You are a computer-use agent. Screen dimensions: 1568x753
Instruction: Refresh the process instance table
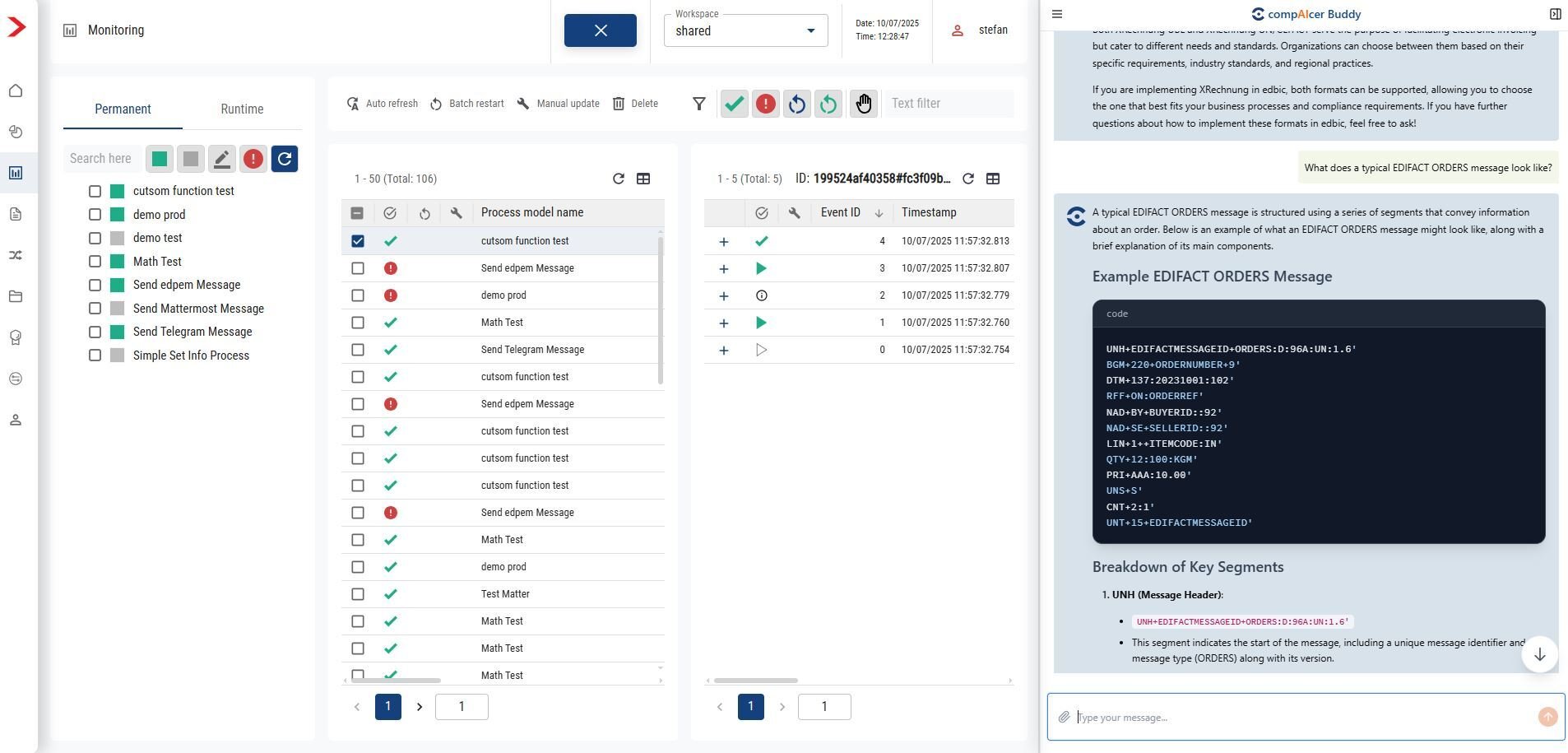click(x=619, y=179)
